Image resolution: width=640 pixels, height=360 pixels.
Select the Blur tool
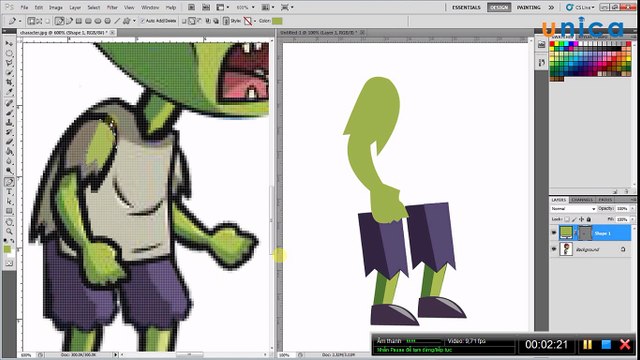[9, 162]
